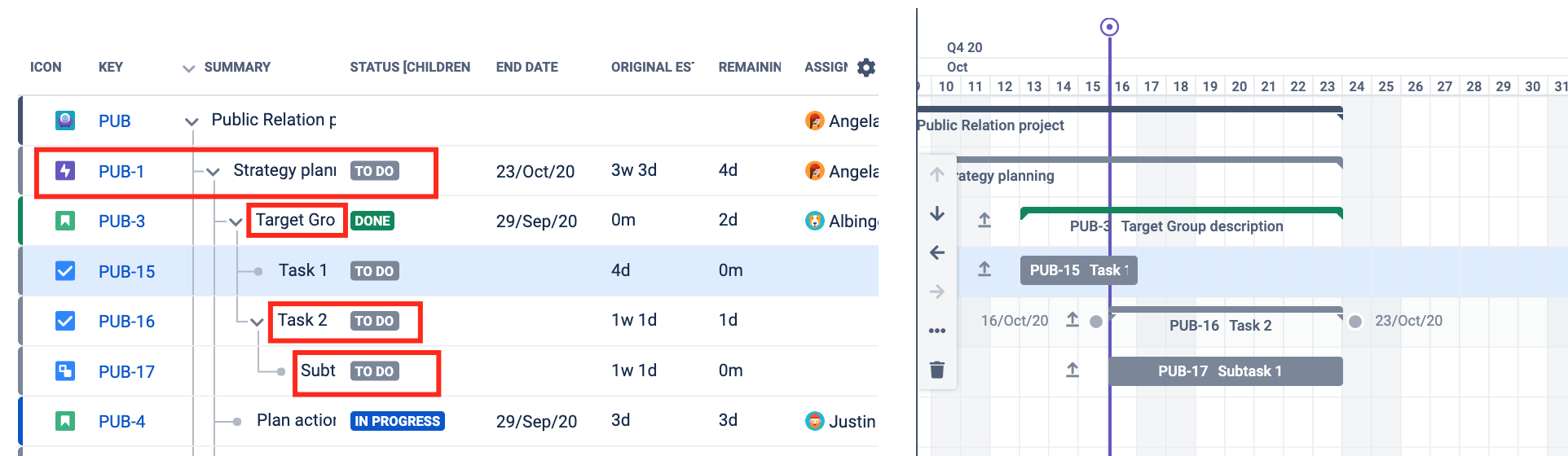
Task: Toggle the task checkbox icon for PUB-15
Action: [x=65, y=271]
